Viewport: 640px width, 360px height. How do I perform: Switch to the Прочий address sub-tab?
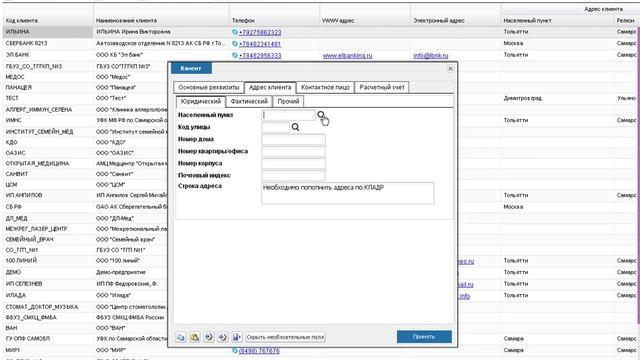pyautogui.click(x=288, y=101)
